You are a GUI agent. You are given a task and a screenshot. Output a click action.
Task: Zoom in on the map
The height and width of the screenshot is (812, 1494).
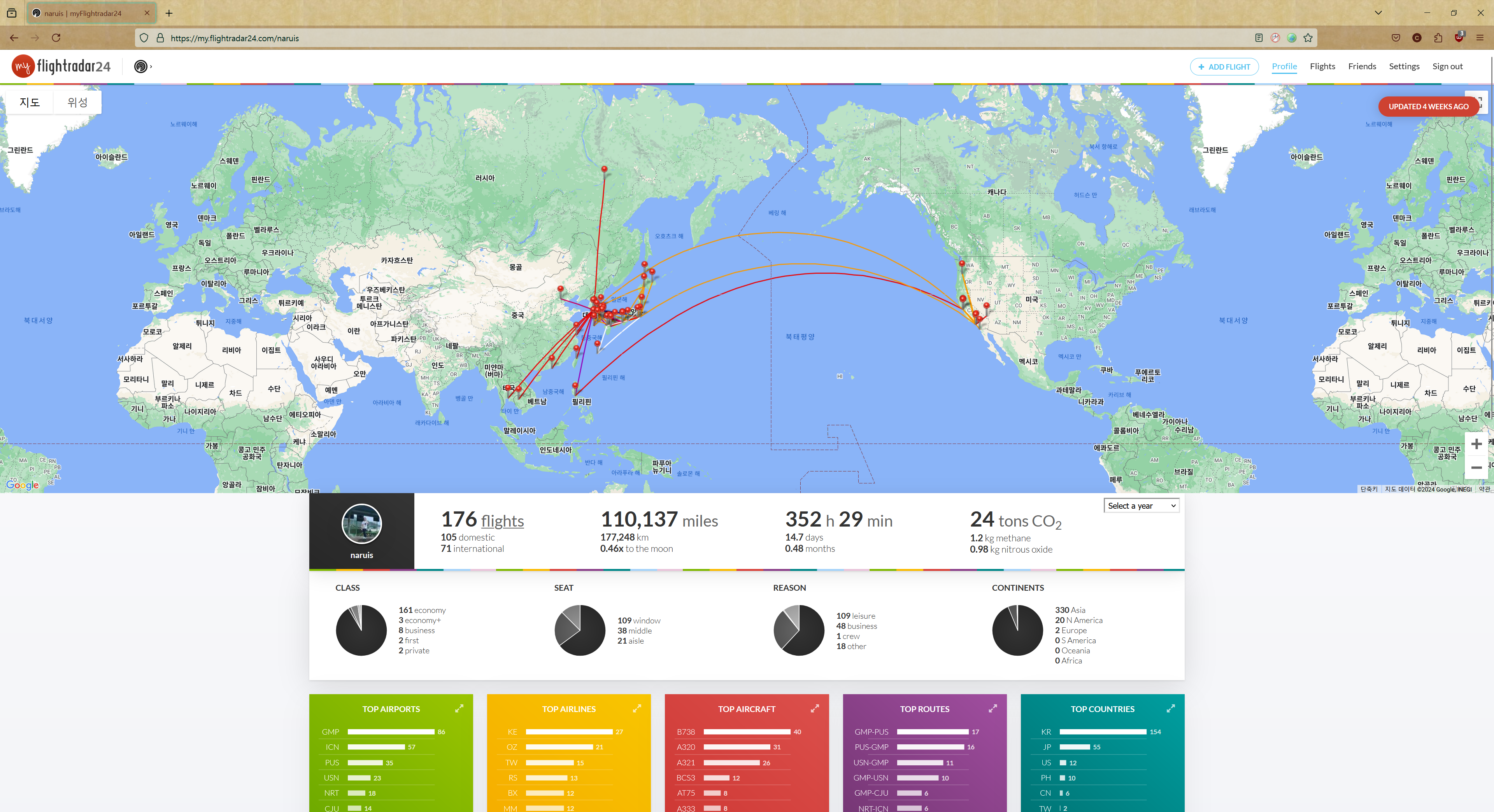1476,444
